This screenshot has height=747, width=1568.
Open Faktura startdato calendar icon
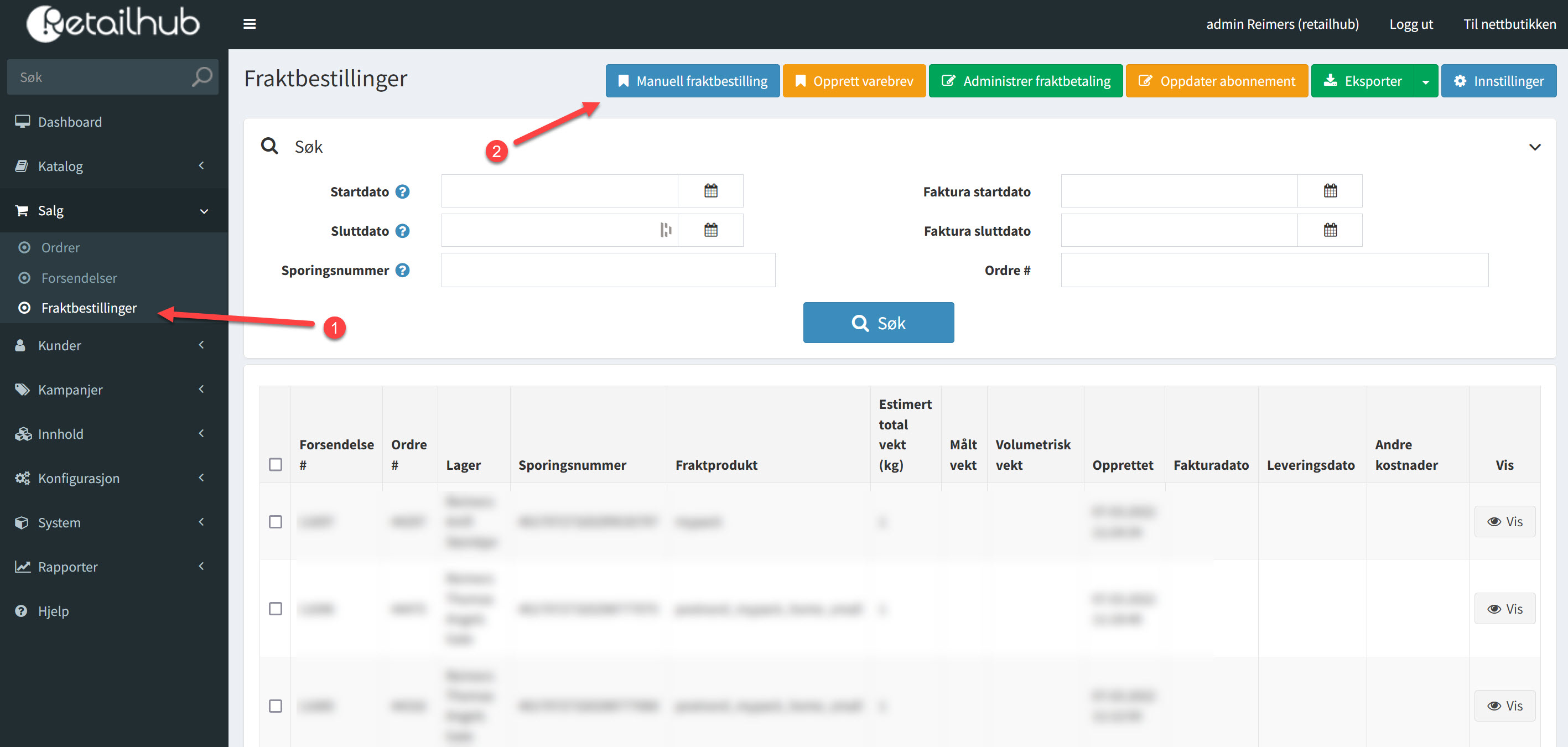(1330, 190)
